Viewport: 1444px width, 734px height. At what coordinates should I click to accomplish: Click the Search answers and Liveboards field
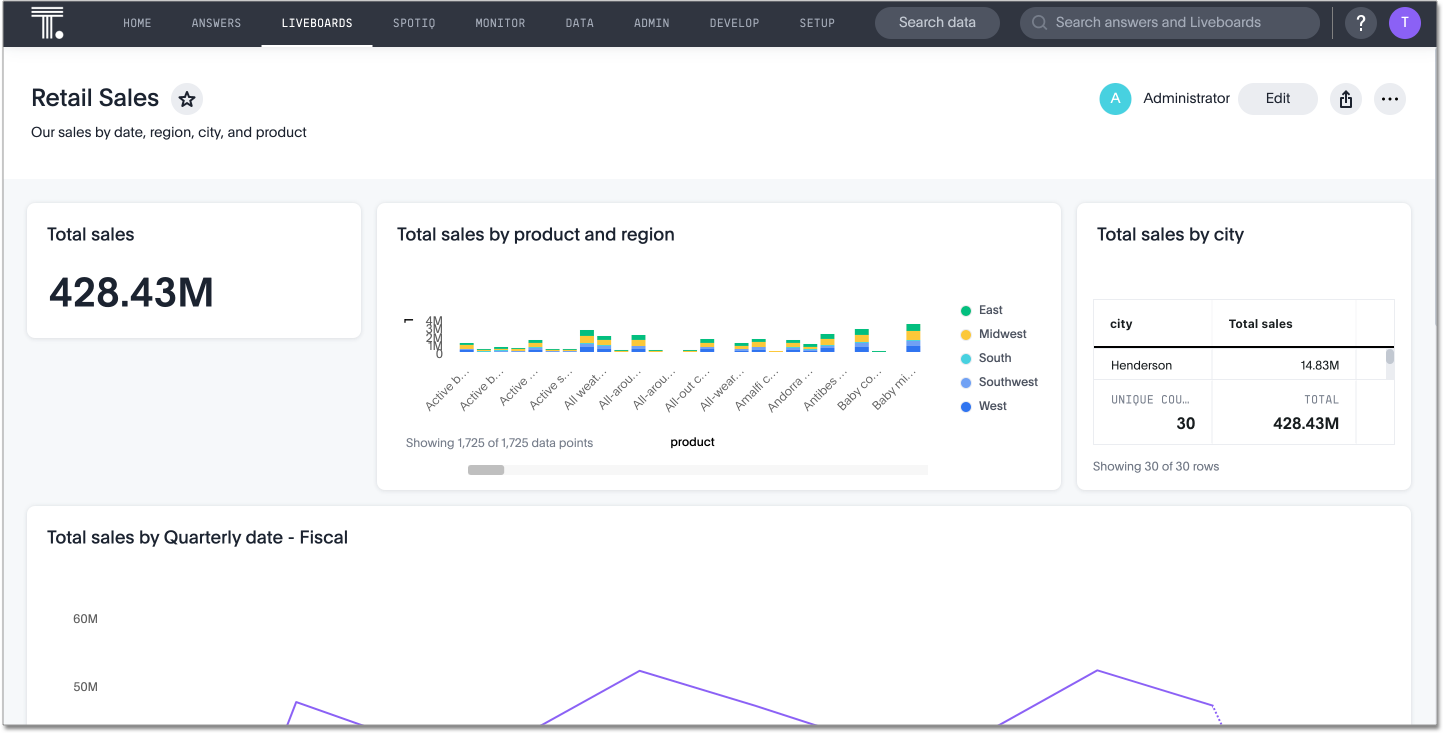pos(1170,22)
